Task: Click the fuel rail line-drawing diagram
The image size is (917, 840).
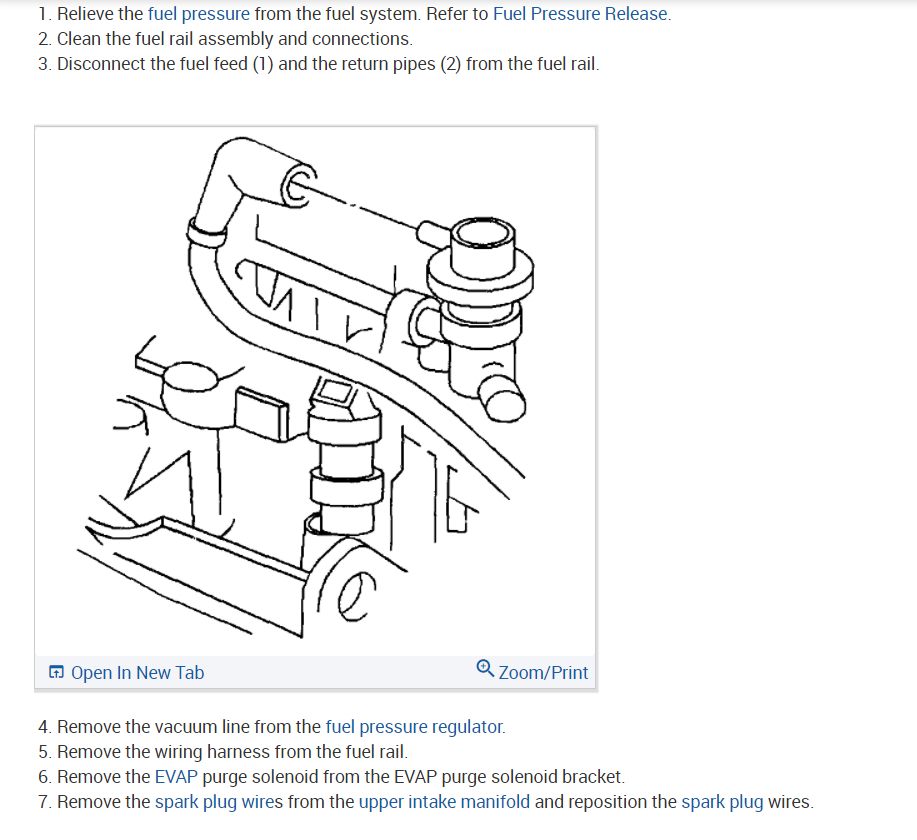Action: [x=315, y=391]
